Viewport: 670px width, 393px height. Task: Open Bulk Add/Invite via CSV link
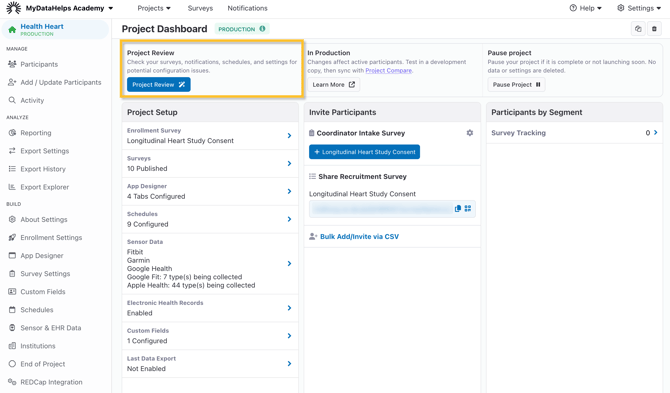[x=359, y=236]
